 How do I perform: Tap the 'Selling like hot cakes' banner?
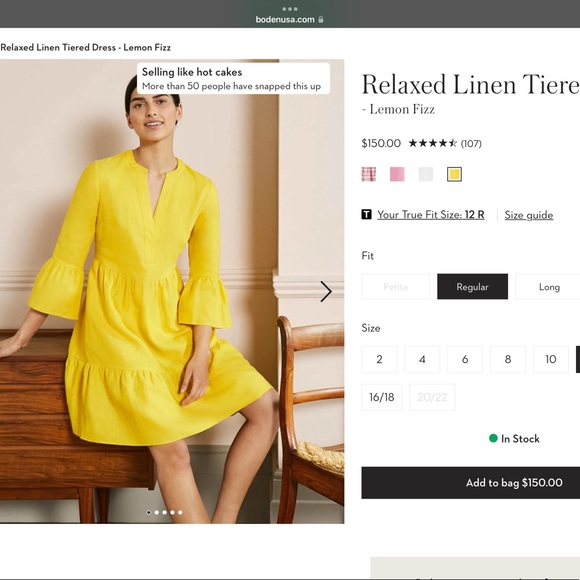tap(233, 78)
